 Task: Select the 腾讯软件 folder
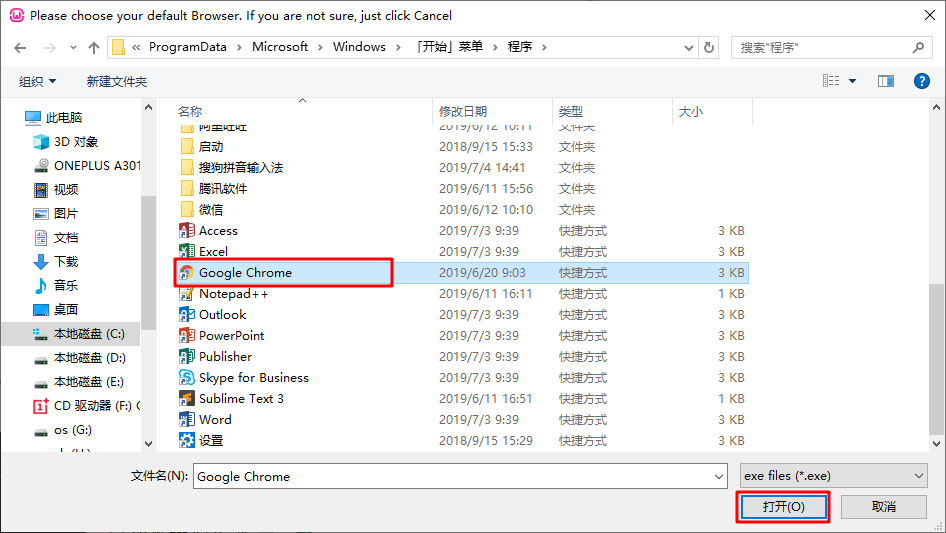tap(214, 188)
